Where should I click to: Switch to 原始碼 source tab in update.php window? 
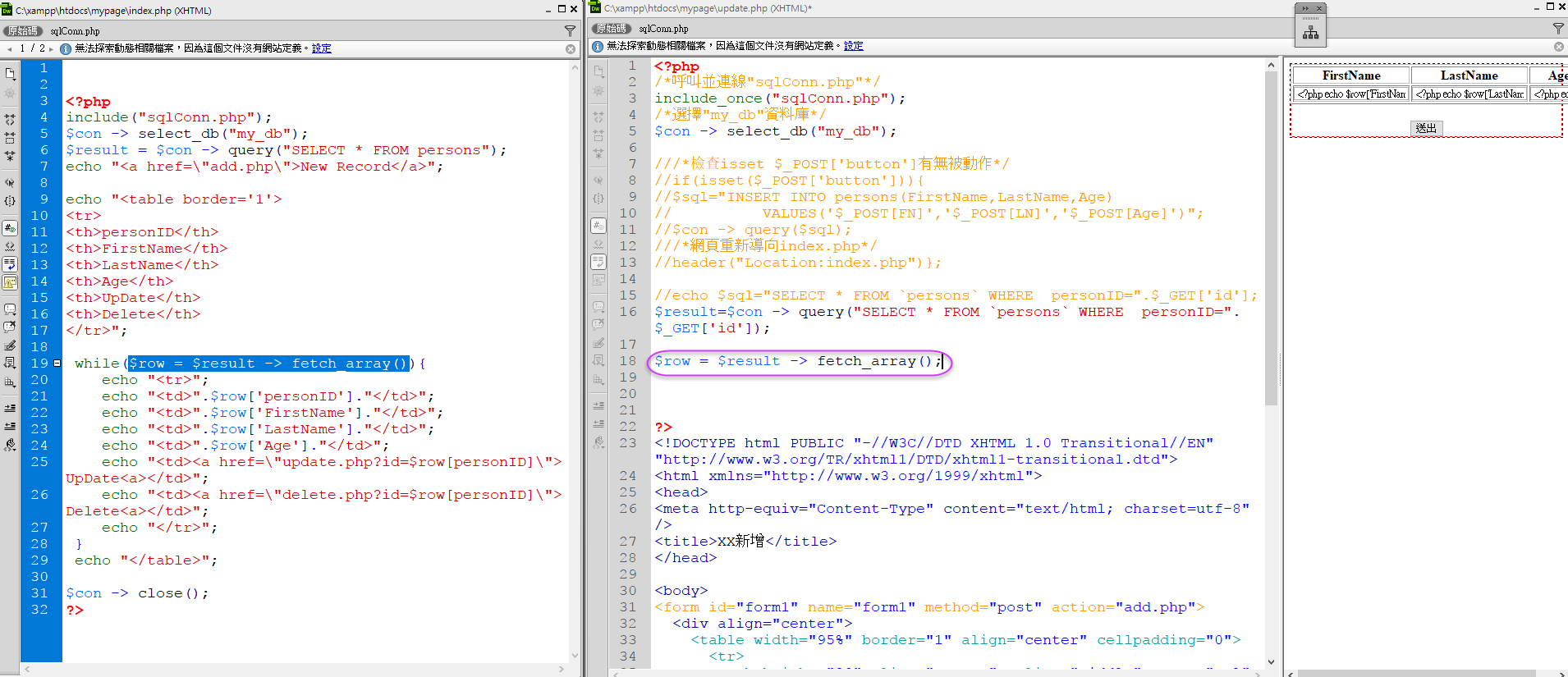point(611,29)
